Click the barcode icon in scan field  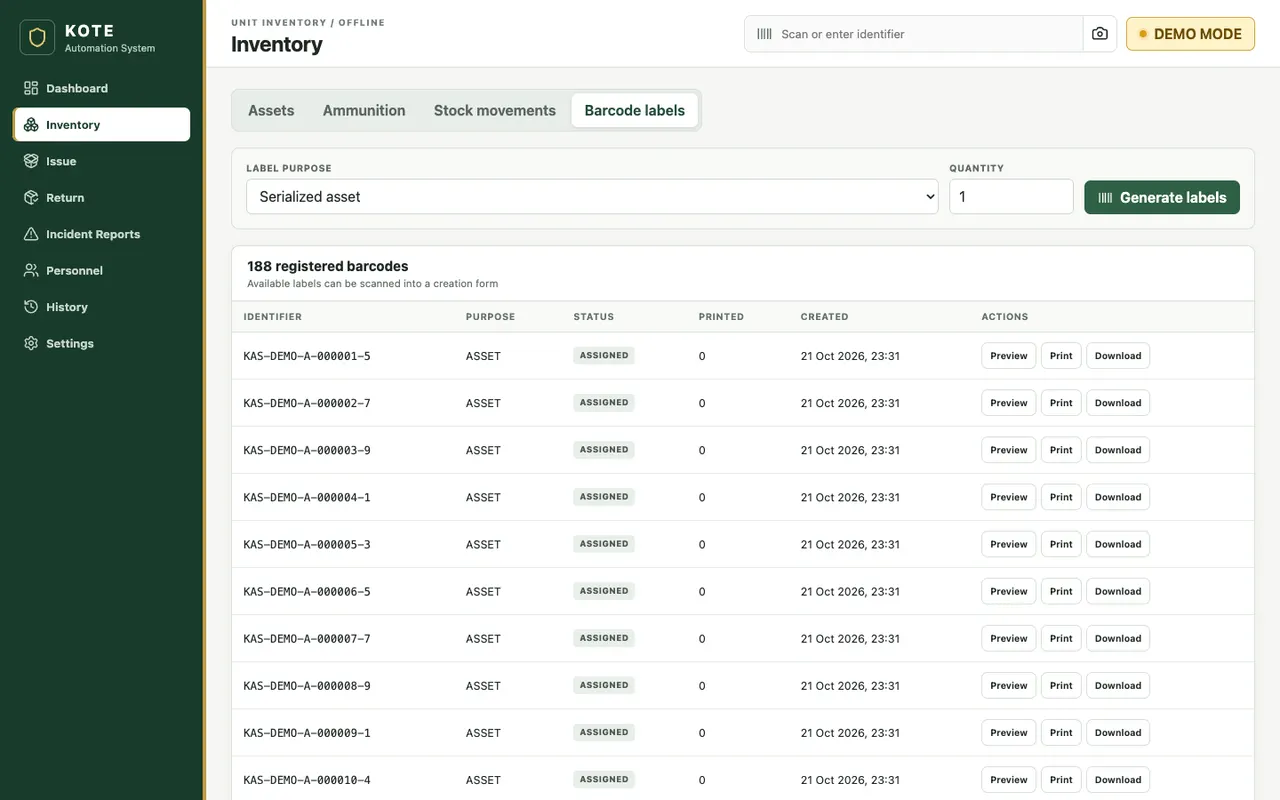(764, 34)
